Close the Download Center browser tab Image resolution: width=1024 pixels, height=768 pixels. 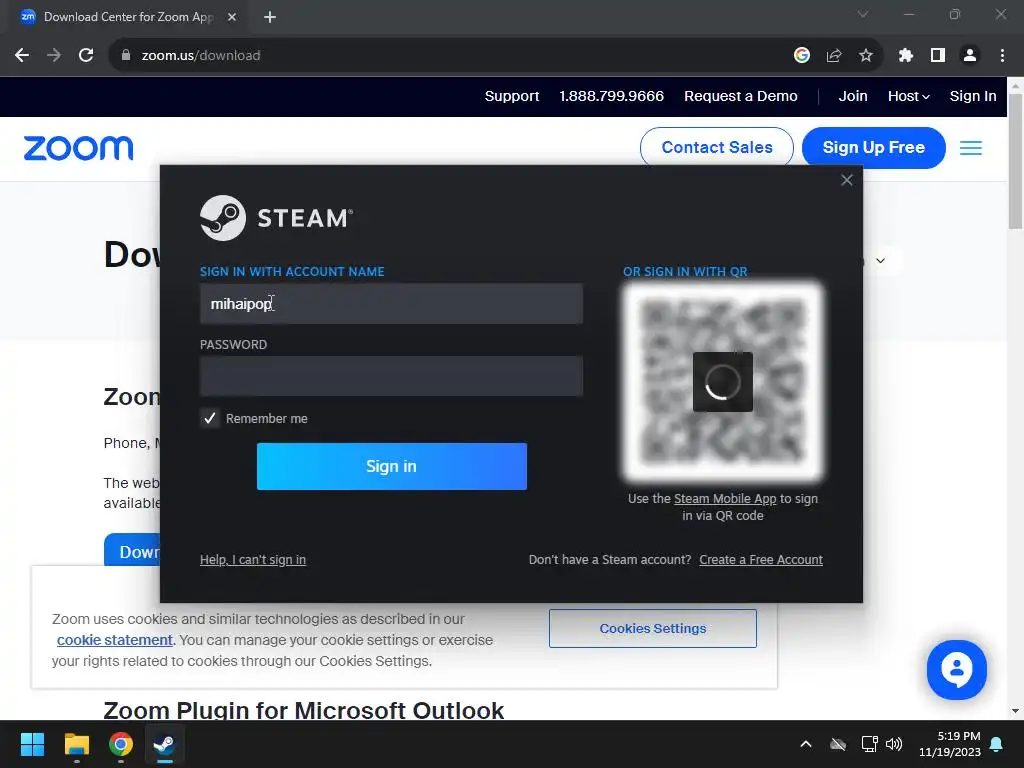(231, 17)
